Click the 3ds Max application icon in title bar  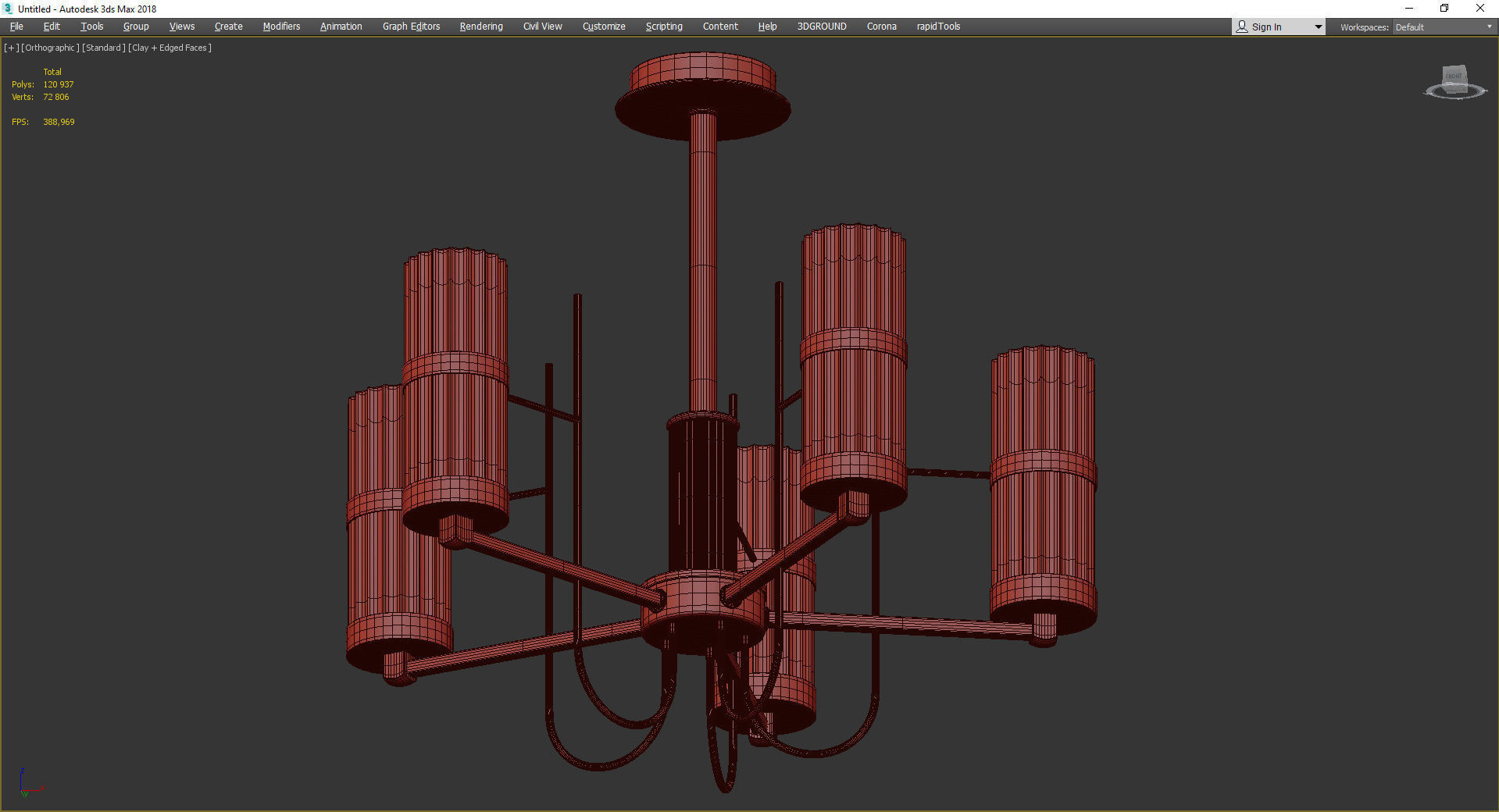[9, 9]
